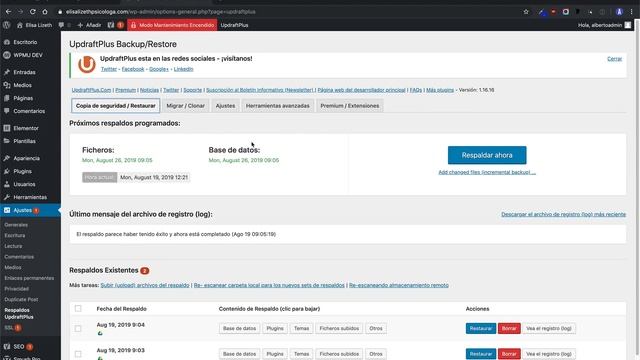Download Ficheros subidos of 9:04 backup
640x360 pixels.
(339, 329)
